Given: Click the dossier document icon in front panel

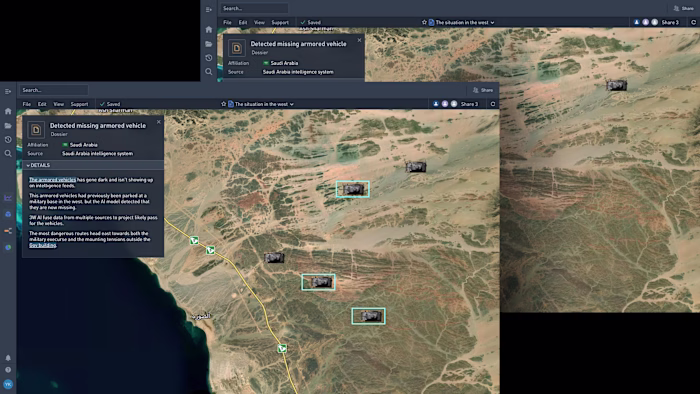Looking at the screenshot, I should pyautogui.click(x=36, y=130).
